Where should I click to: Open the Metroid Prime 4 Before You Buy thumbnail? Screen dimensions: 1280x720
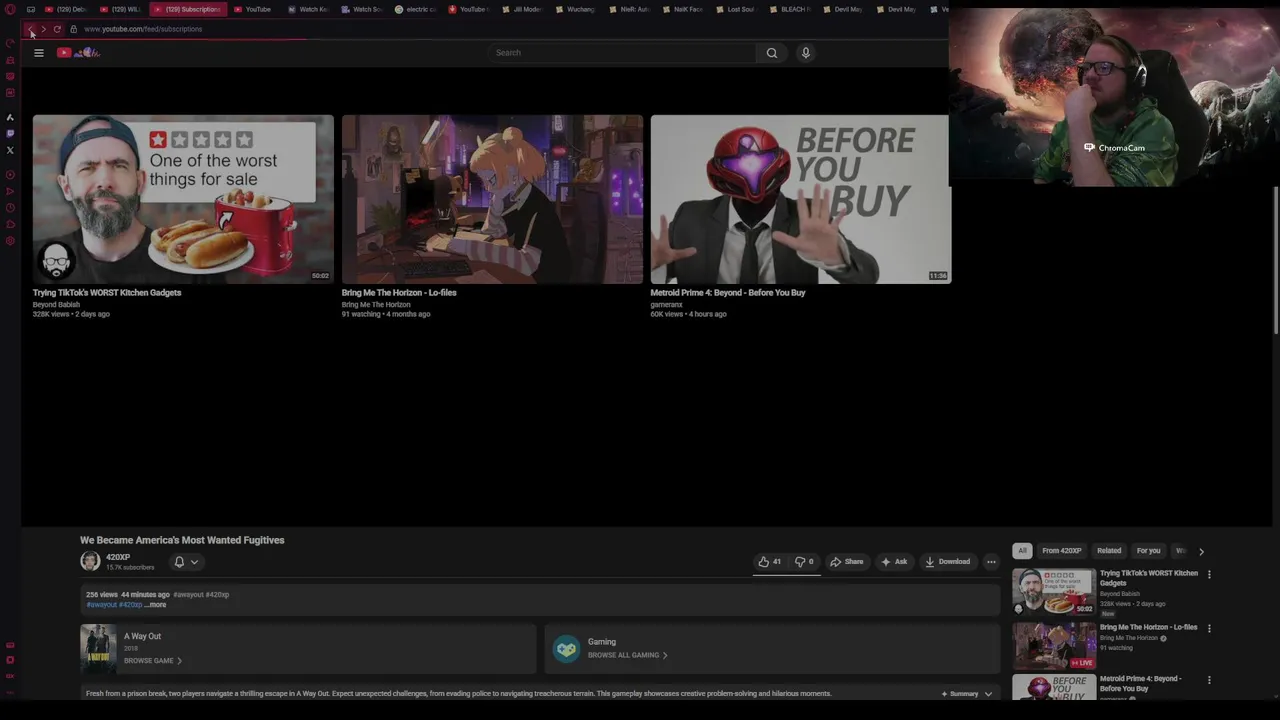800,199
